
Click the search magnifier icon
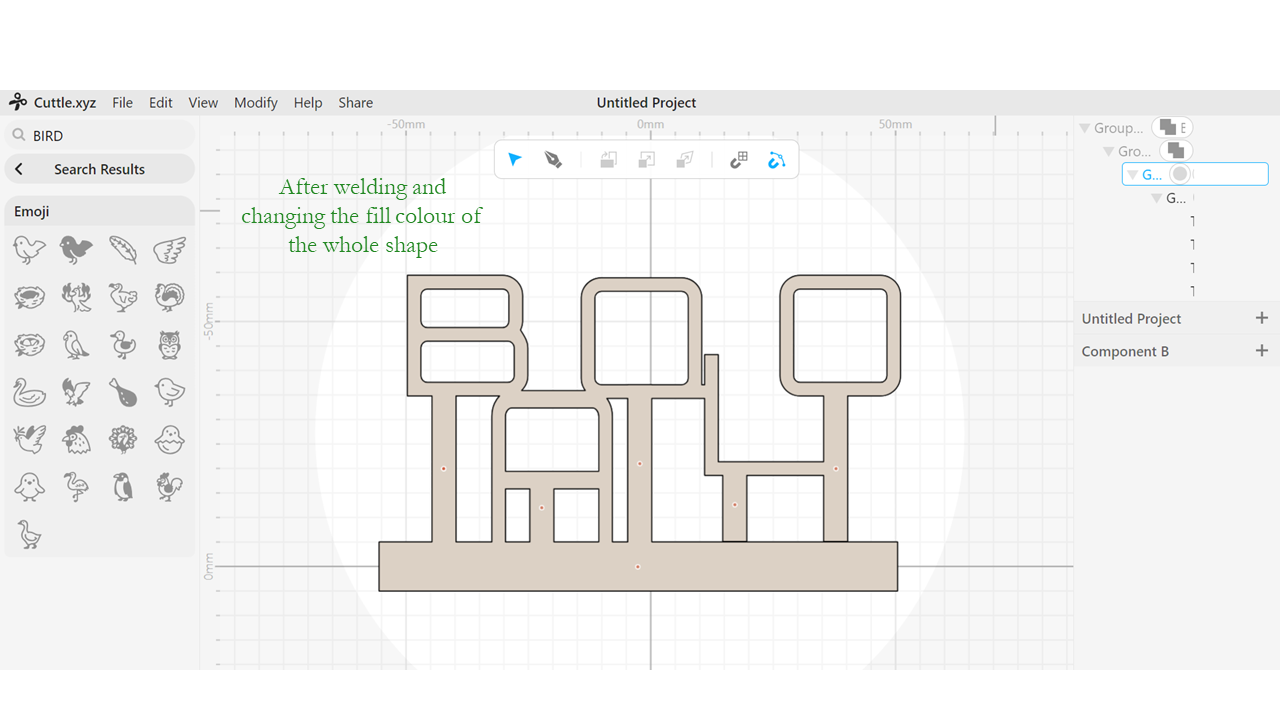(18, 135)
